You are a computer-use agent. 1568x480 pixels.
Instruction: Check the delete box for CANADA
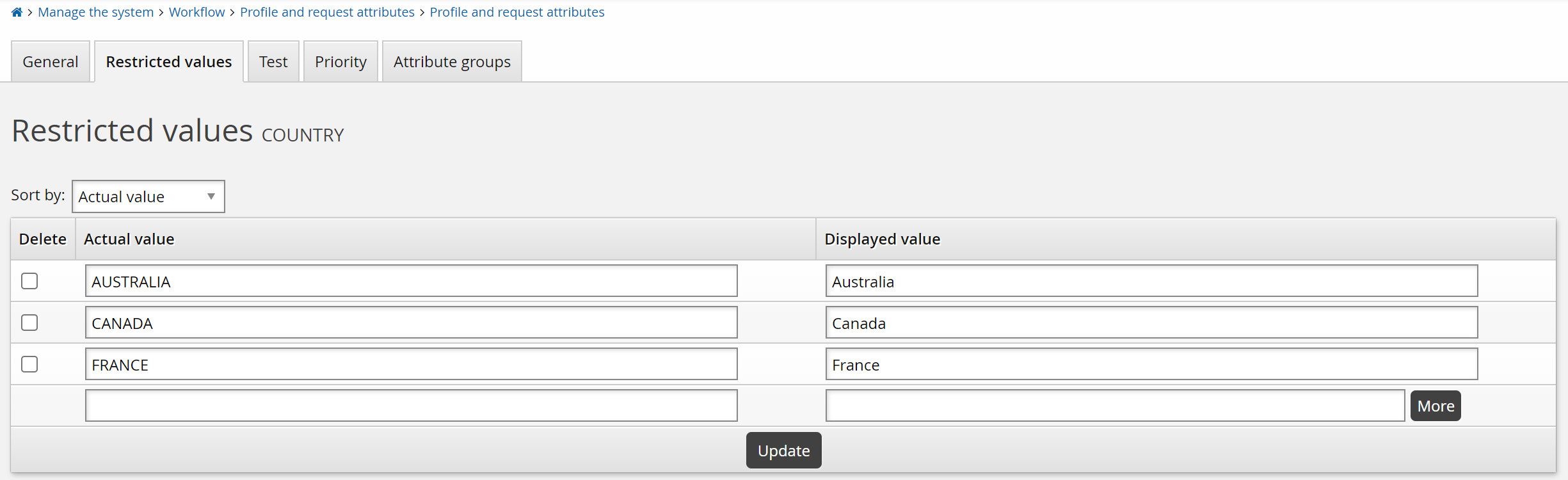(29, 323)
